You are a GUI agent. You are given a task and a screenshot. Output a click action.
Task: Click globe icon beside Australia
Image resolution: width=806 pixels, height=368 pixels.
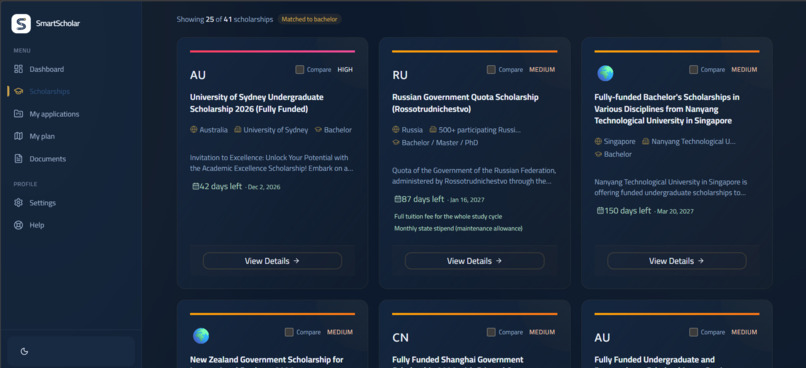pos(194,130)
